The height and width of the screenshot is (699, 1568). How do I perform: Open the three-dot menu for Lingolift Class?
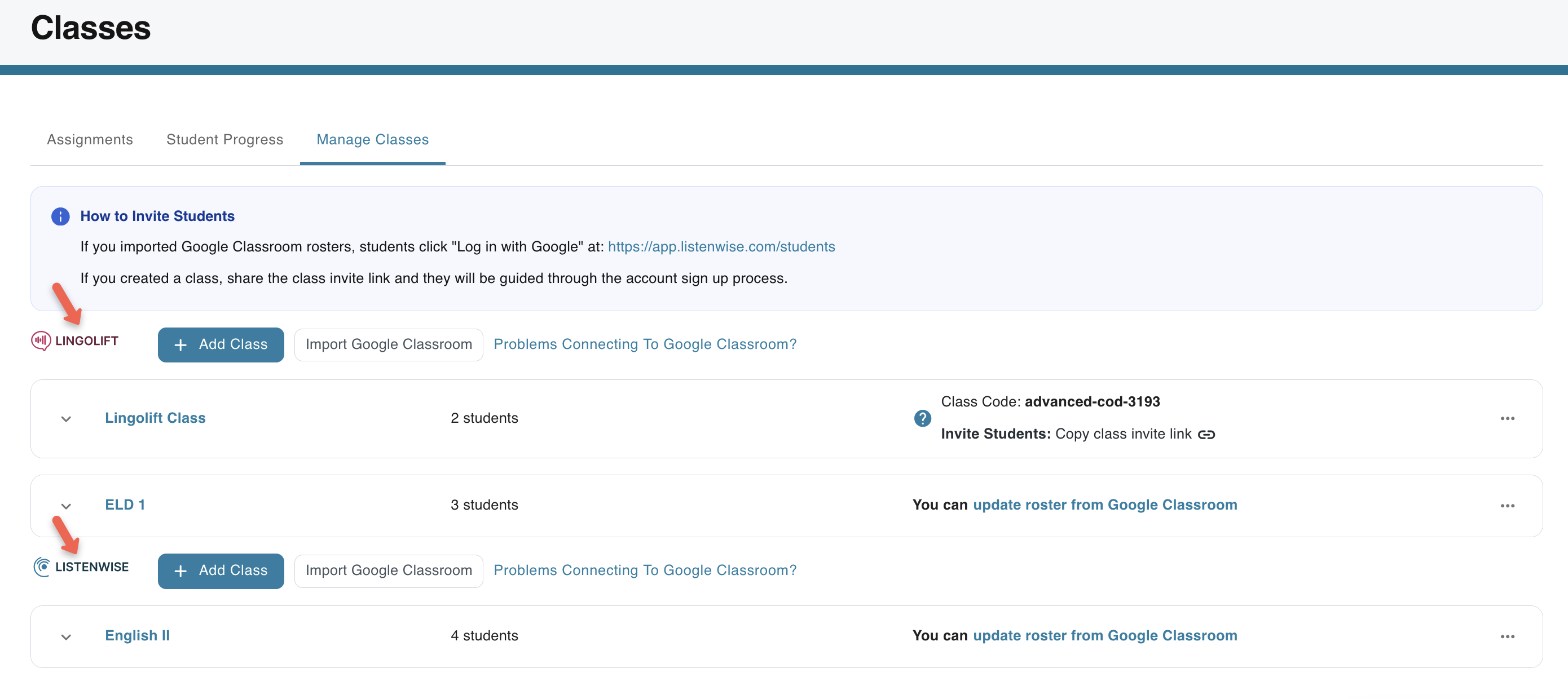[x=1507, y=418]
